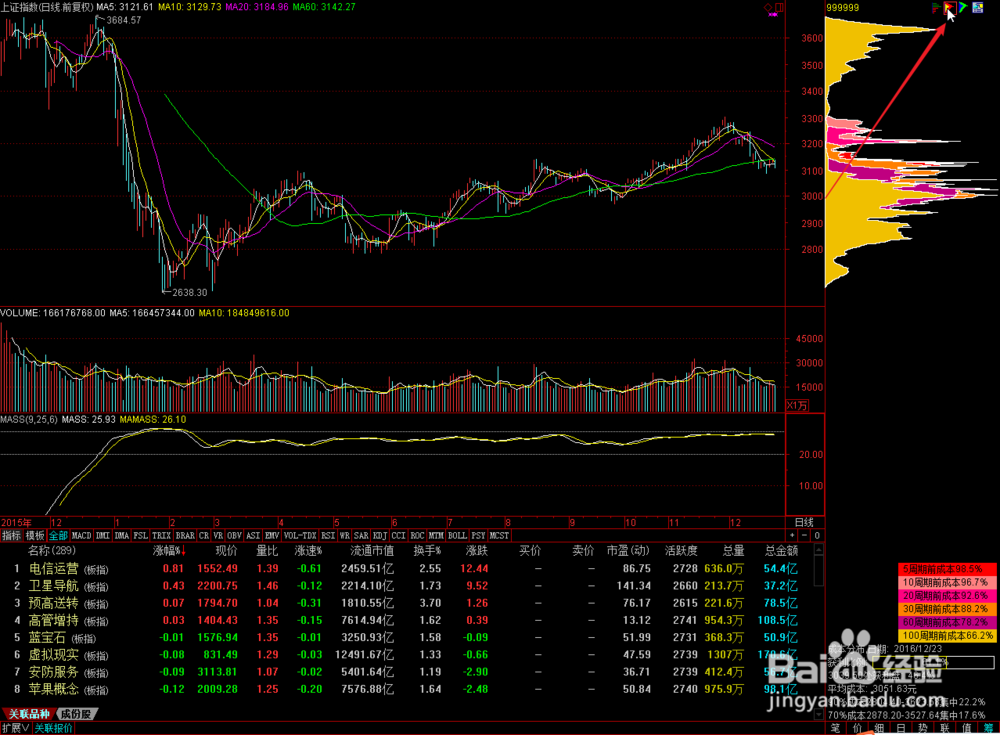The width and height of the screenshot is (1000, 735).
Task: Select the PSY indicator
Action: (x=478, y=535)
